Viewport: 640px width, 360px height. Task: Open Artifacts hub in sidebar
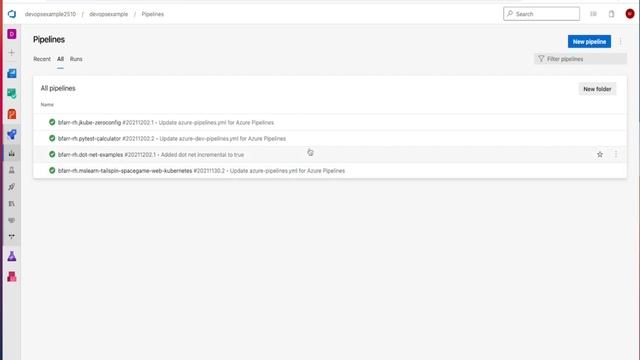click(x=12, y=277)
